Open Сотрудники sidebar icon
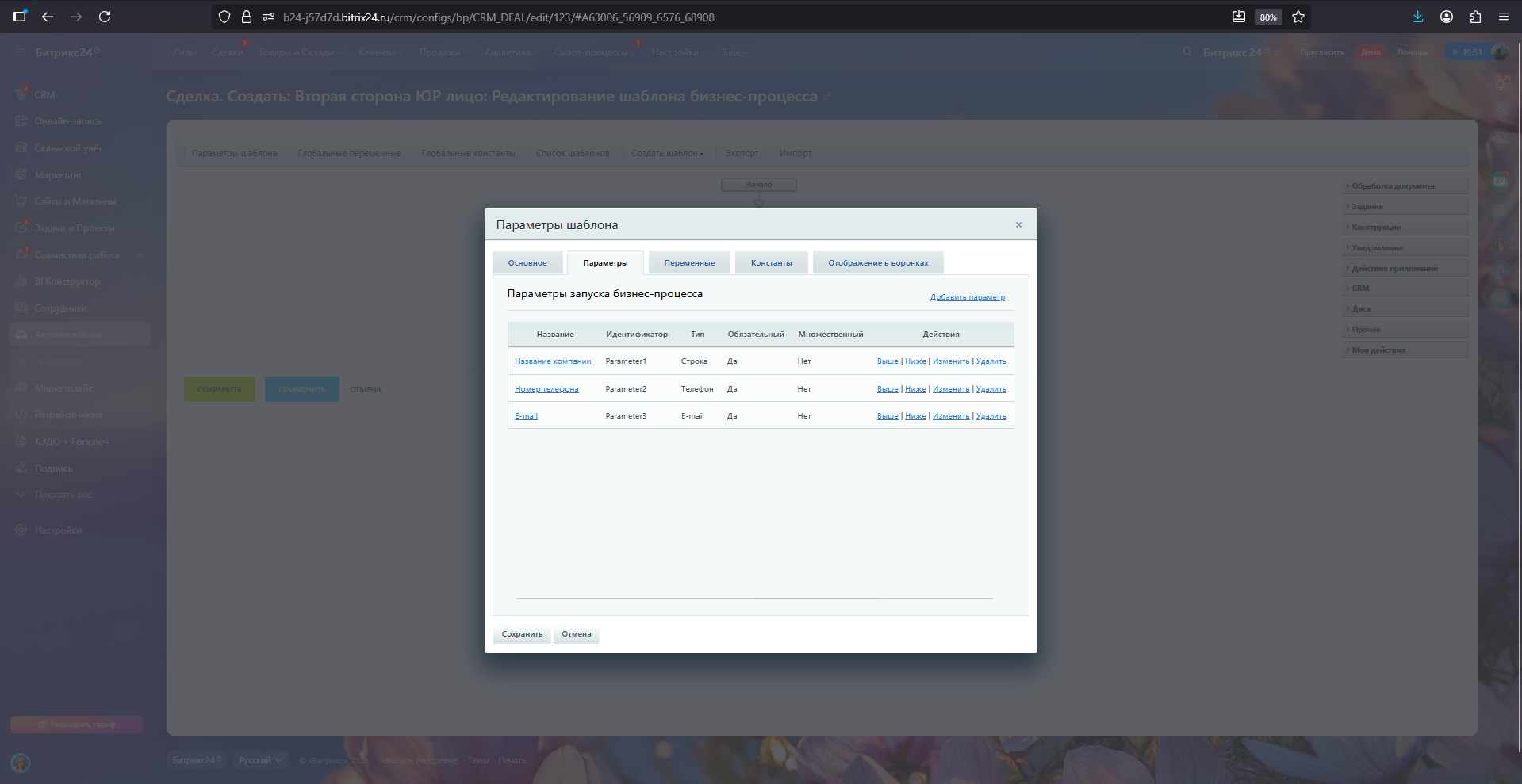The height and width of the screenshot is (784, 1522). point(21,308)
